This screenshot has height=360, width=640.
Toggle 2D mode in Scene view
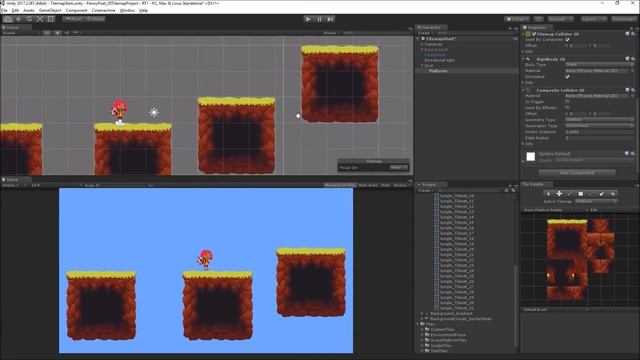point(47,33)
